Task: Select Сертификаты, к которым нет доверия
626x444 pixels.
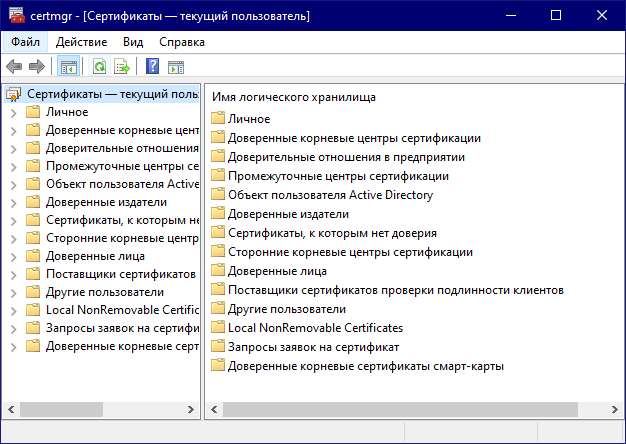Action: pyautogui.click(x=332, y=233)
